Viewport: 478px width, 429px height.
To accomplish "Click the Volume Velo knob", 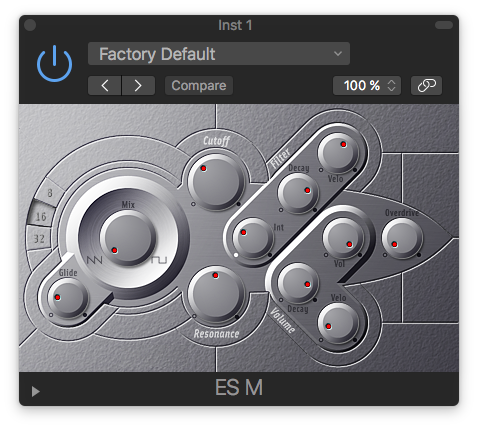I will coord(338,323).
